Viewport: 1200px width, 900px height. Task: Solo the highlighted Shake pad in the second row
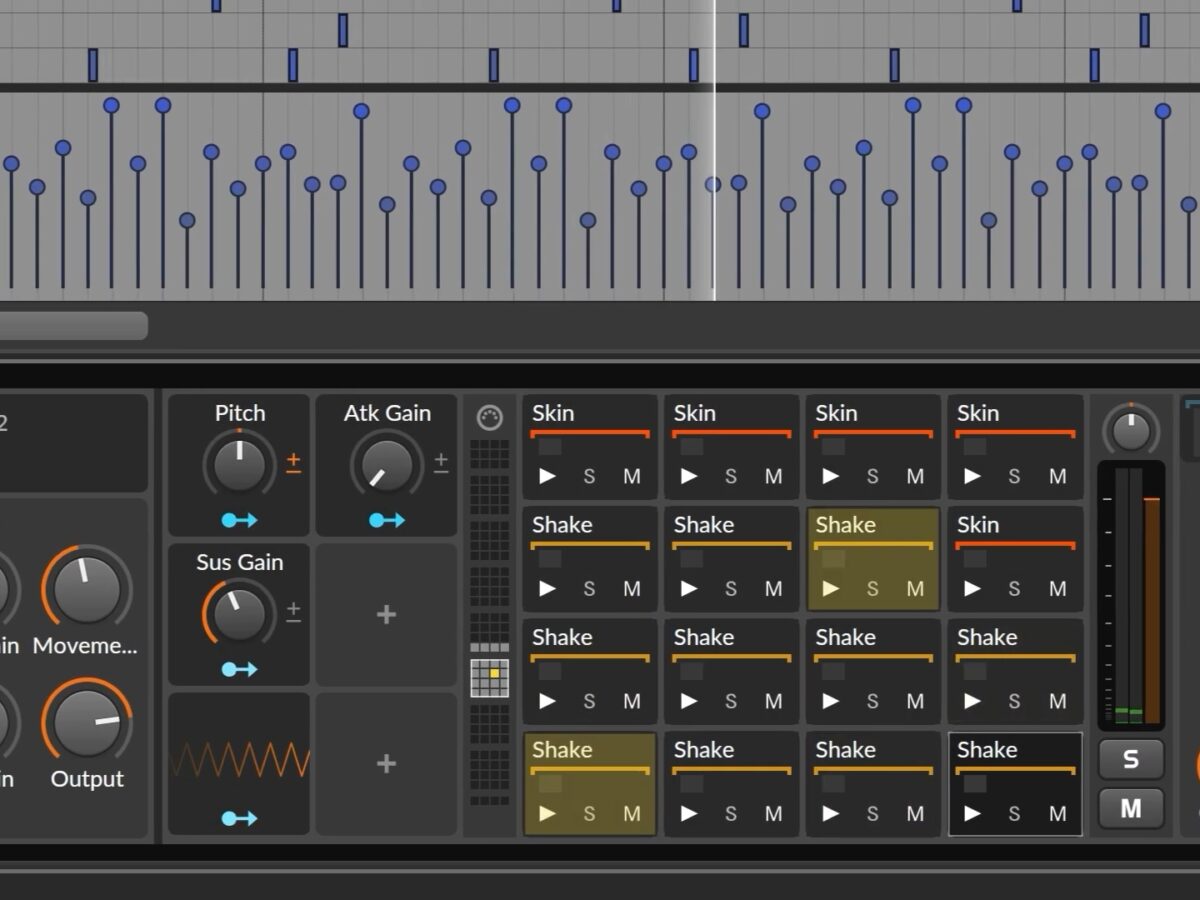pos(872,589)
